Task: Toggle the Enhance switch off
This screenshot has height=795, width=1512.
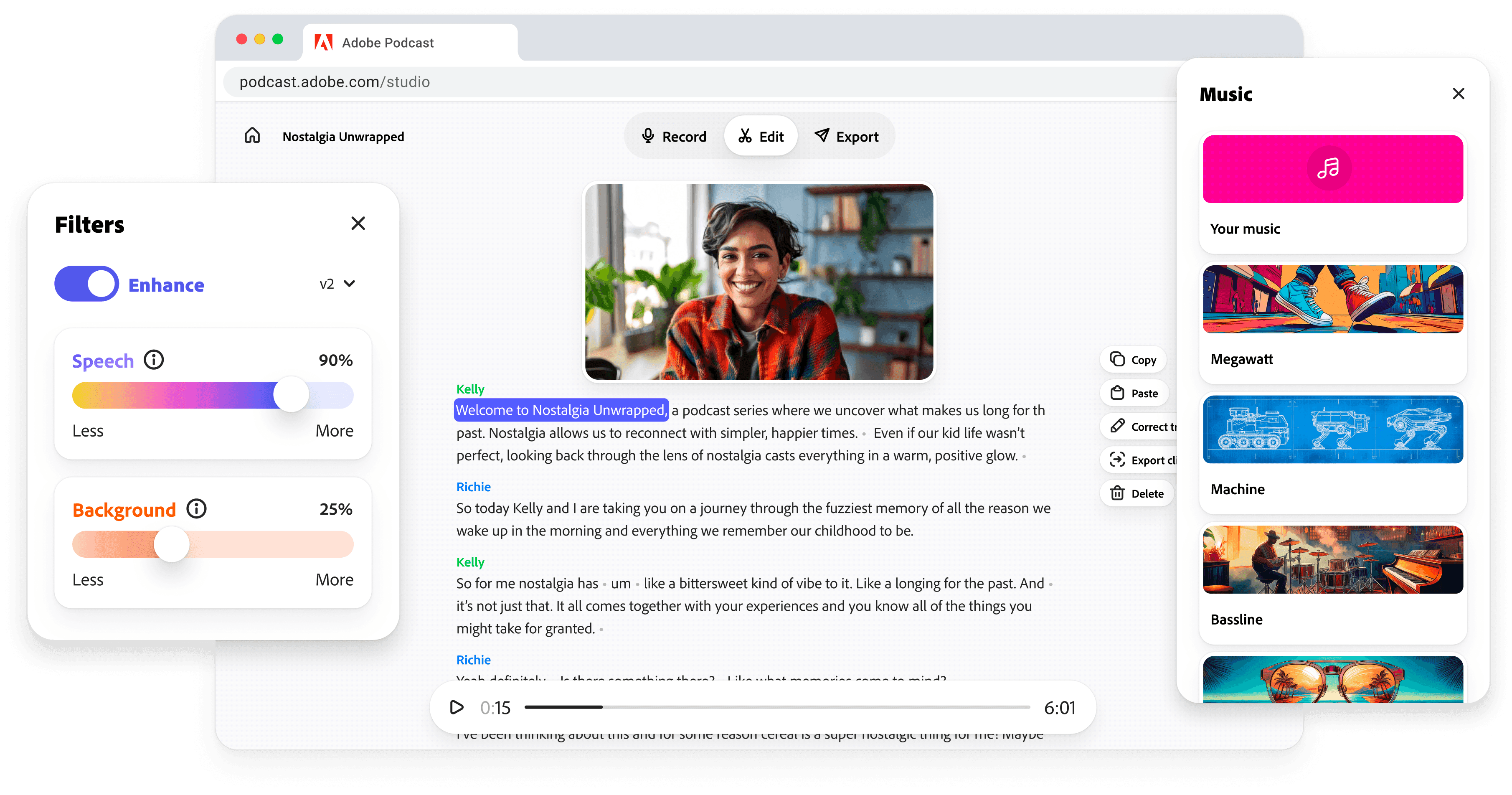Action: 87,284
